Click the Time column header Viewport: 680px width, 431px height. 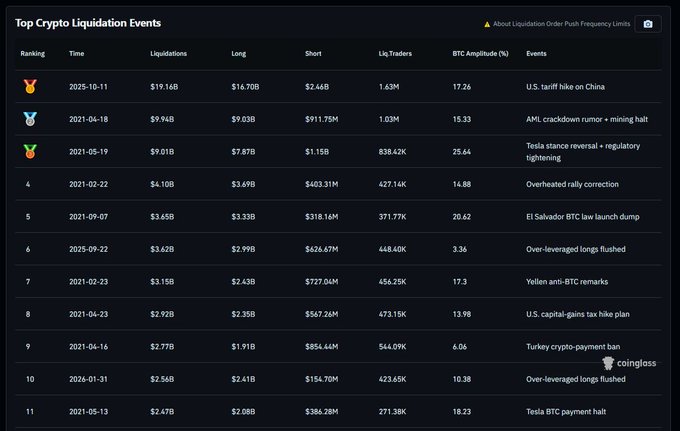(76, 53)
